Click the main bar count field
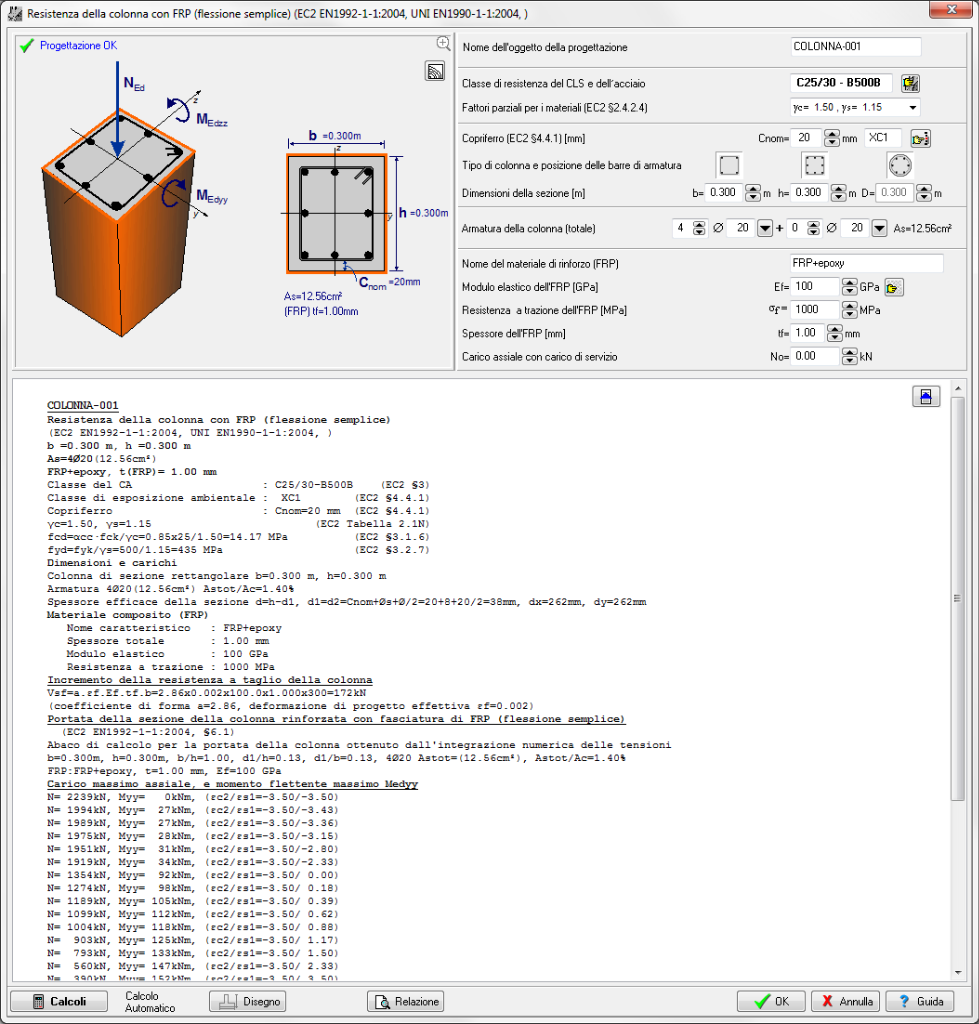Image resolution: width=979 pixels, height=1024 pixels. click(x=682, y=229)
